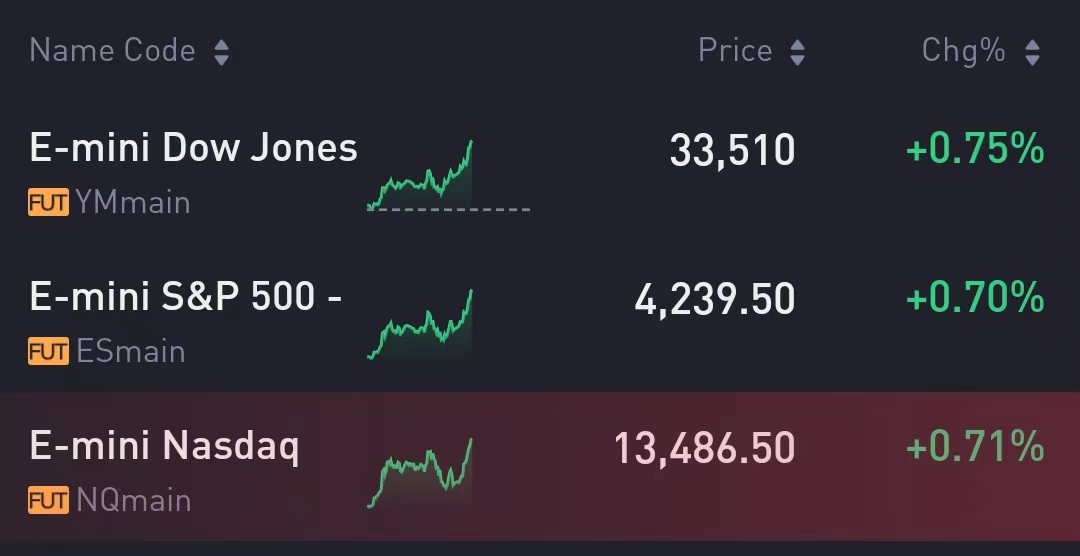Open the E-mini Dow Jones futures row

(x=193, y=148)
